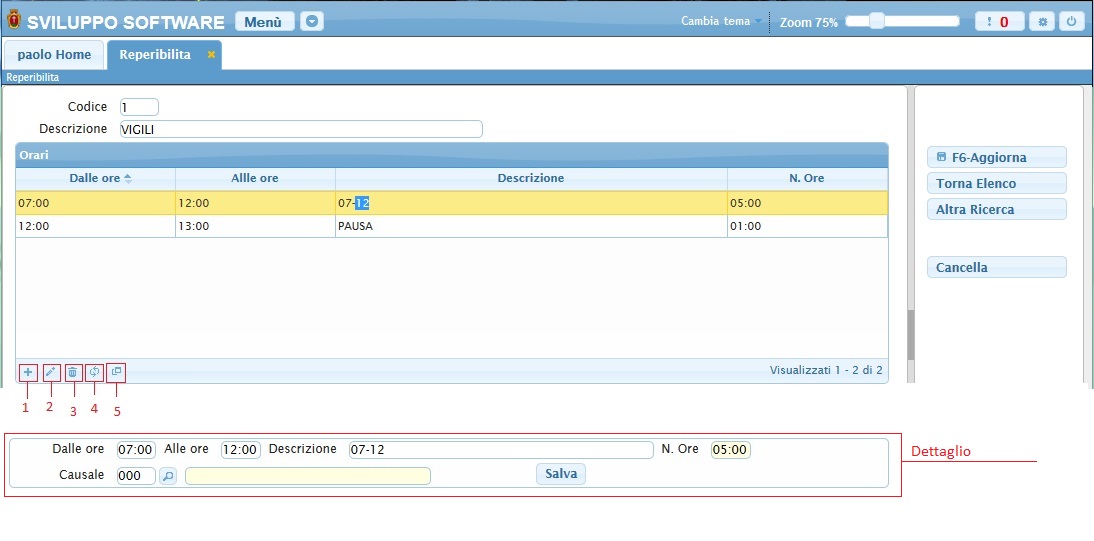Click the Salva button
This screenshot has height=541, width=1094.
click(x=561, y=474)
